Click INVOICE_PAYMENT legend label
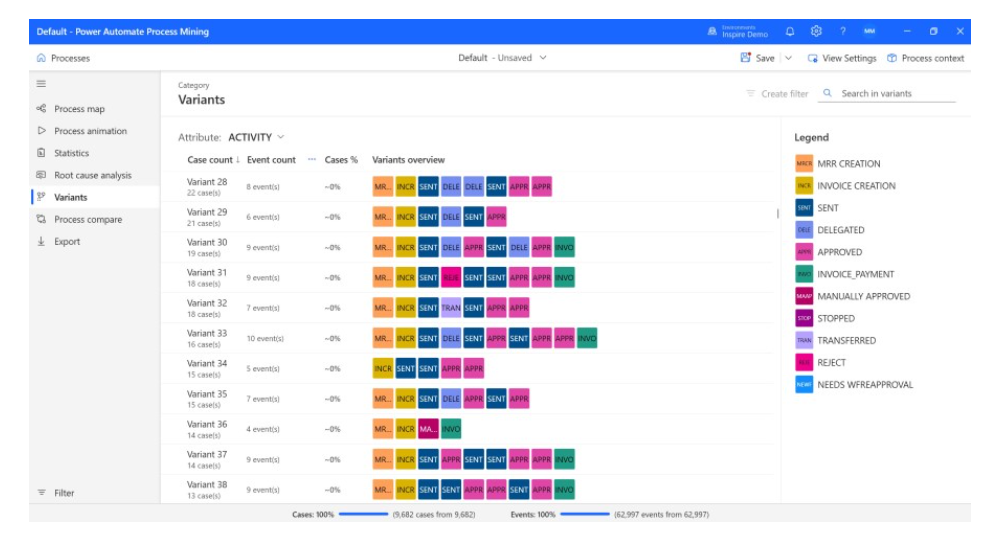988x534 pixels. point(855,274)
